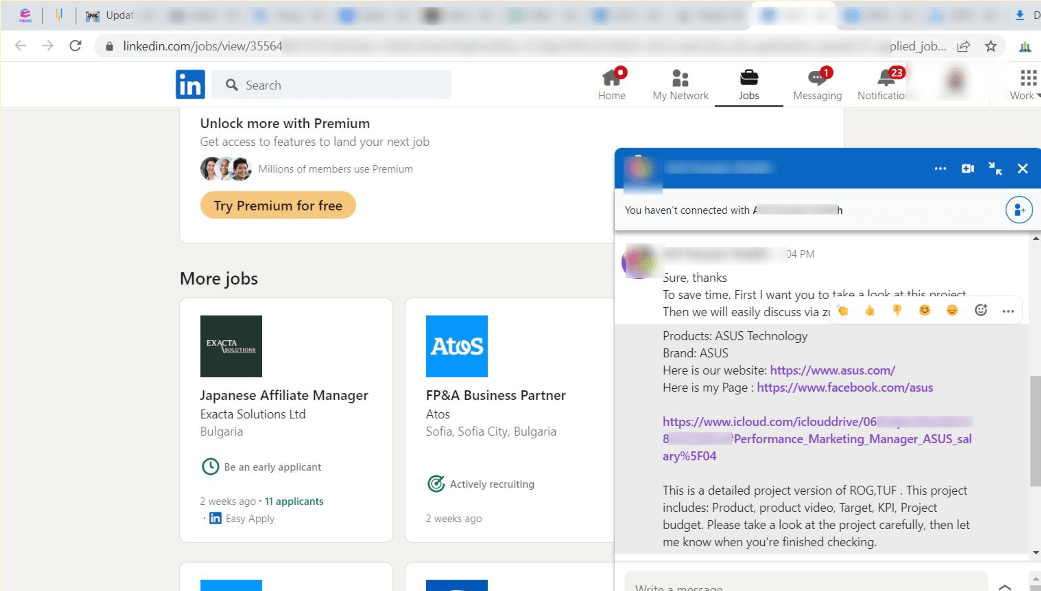Screen dimensions: 1041x591
Task: Click Try Premium for free
Action: (275, 204)
